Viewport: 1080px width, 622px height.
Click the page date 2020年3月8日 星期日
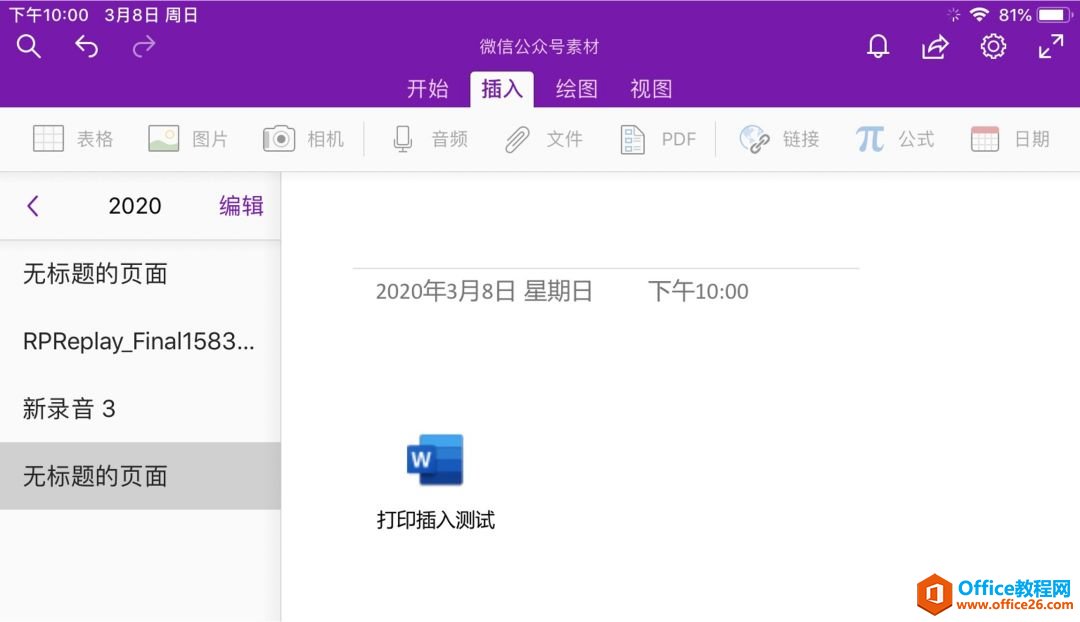point(484,291)
